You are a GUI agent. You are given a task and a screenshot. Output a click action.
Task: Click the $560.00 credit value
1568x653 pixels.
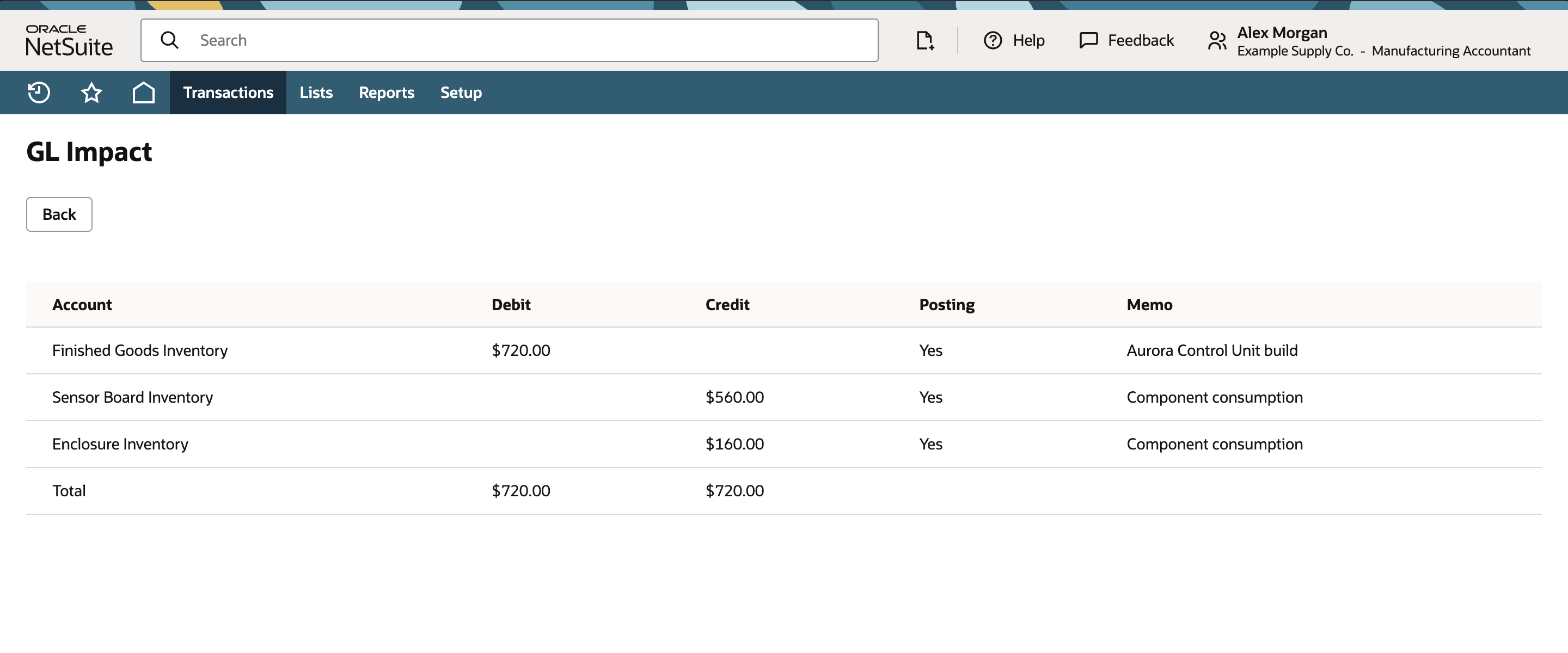(734, 397)
